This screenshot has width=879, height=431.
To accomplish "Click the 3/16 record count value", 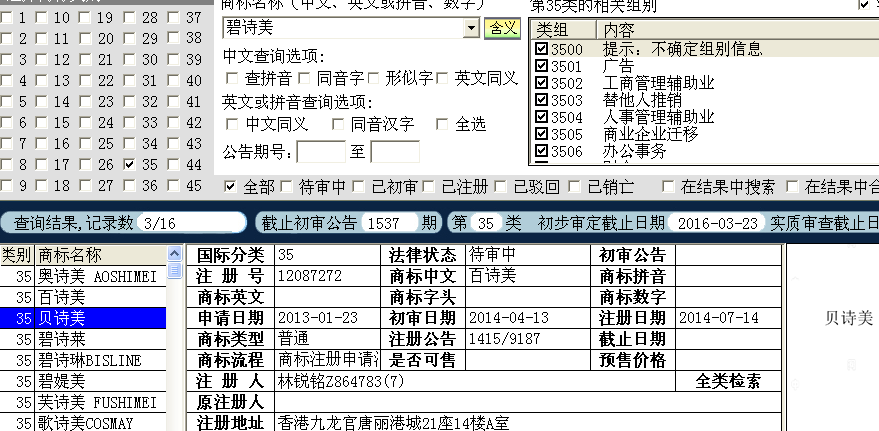I will (x=160, y=224).
